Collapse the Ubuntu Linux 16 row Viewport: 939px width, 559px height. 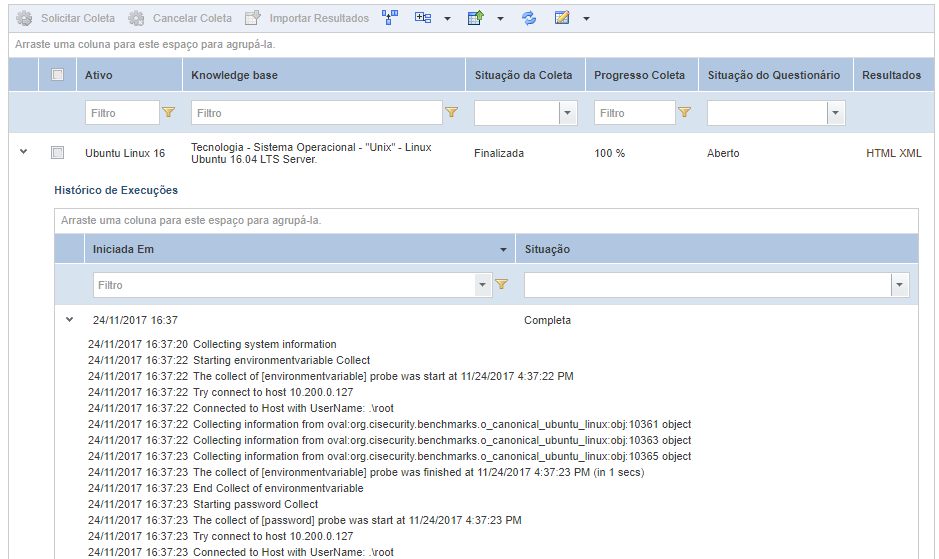[x=23, y=152]
